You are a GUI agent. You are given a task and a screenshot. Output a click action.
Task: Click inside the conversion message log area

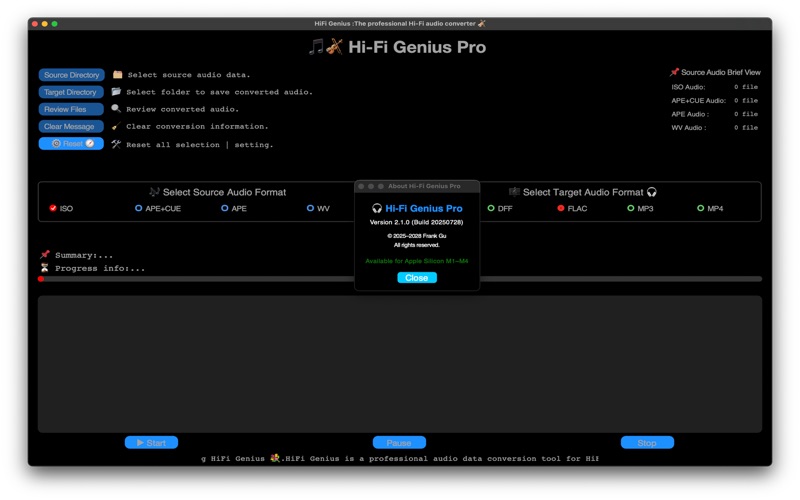coord(400,364)
